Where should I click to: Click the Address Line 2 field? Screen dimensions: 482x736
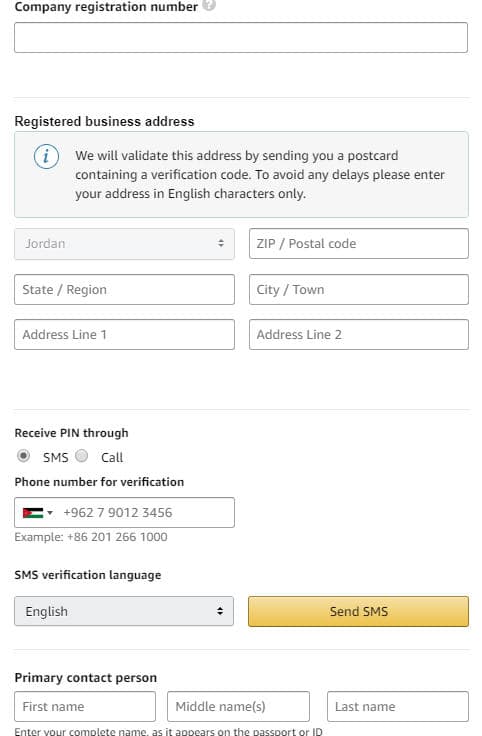tap(359, 335)
